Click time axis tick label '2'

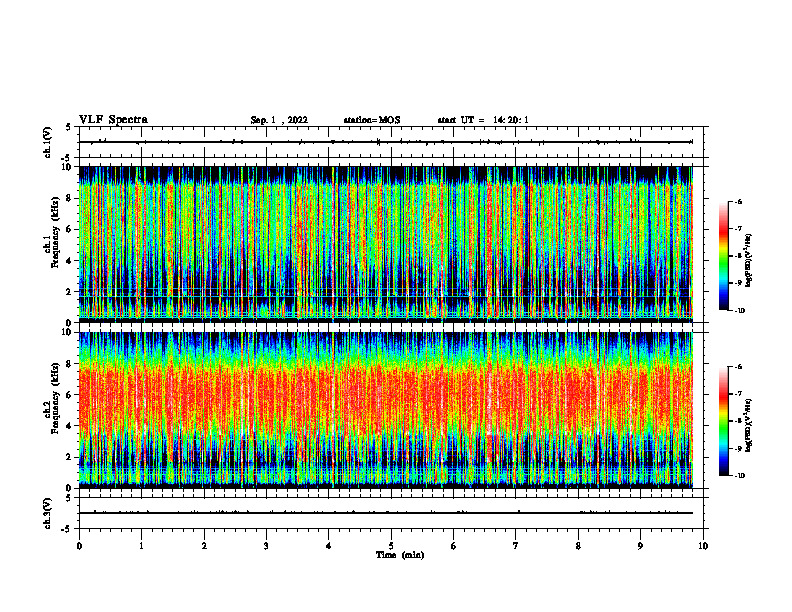pos(204,546)
